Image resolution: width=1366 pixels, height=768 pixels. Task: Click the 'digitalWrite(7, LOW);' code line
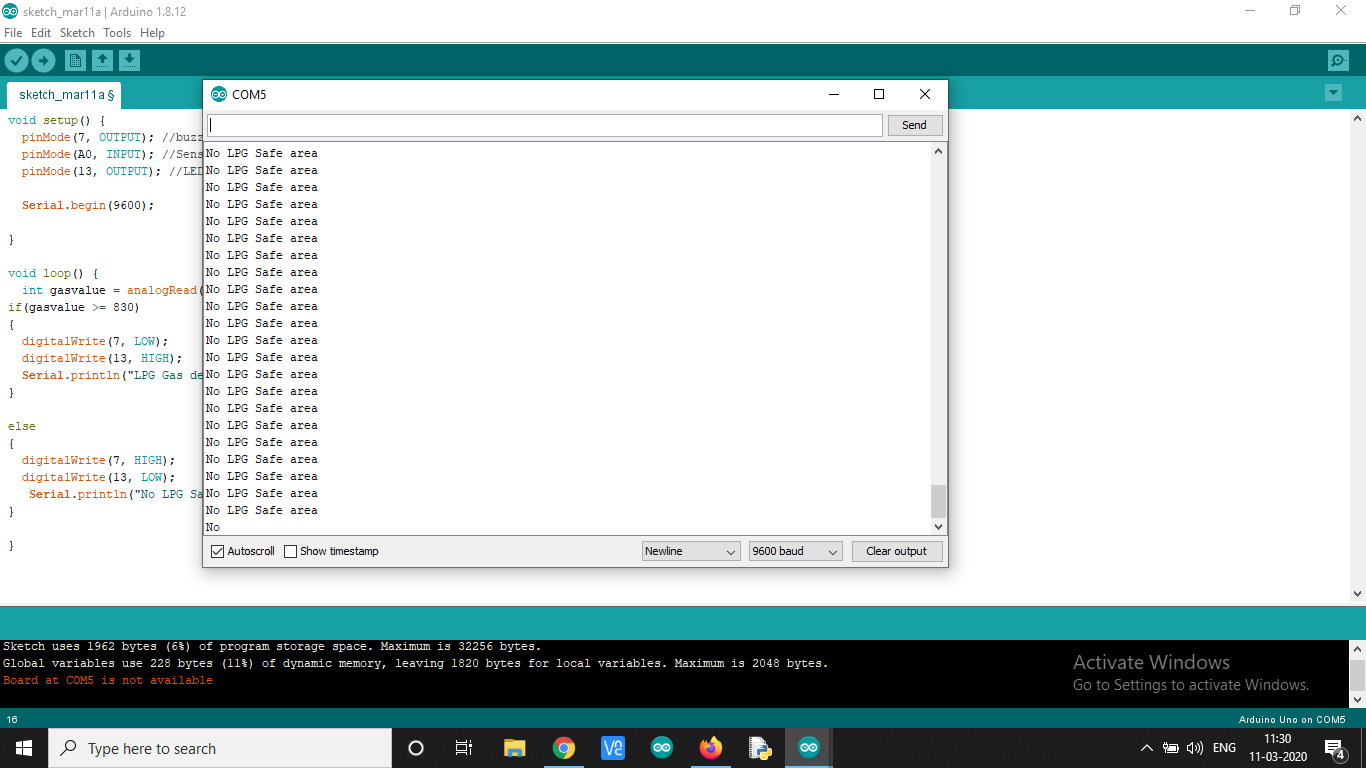tap(95, 341)
